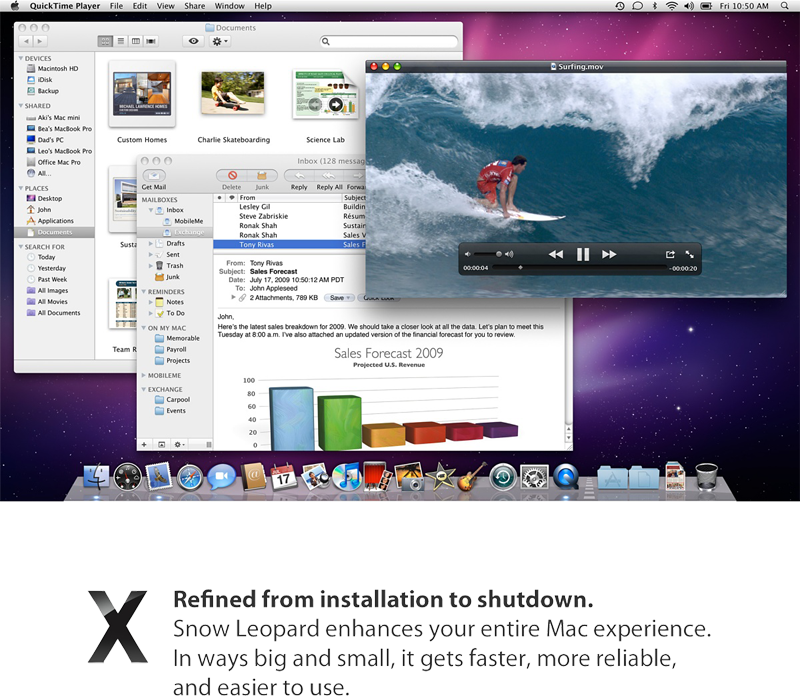The height and width of the screenshot is (696, 800).
Task: Launch GarageBand from the Dock
Action: click(x=471, y=477)
